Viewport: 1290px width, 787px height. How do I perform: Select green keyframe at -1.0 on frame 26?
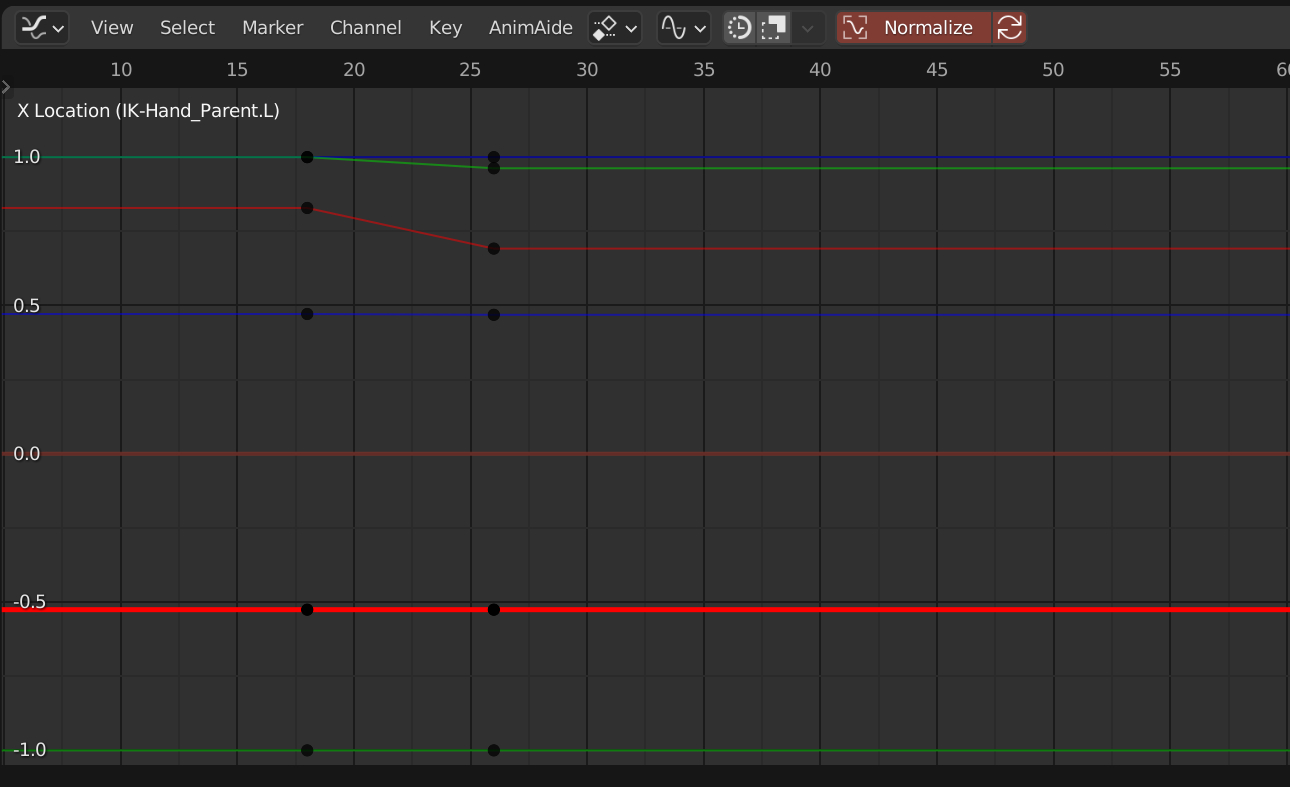(x=494, y=750)
